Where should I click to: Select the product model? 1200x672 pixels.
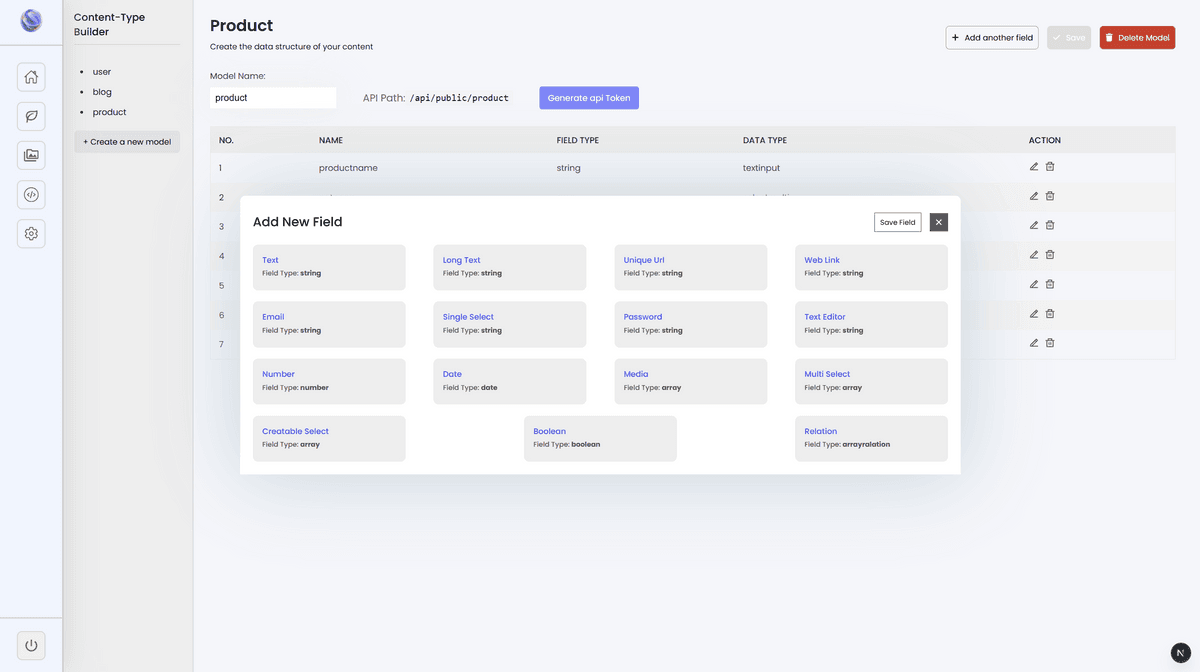pyautogui.click(x=109, y=112)
